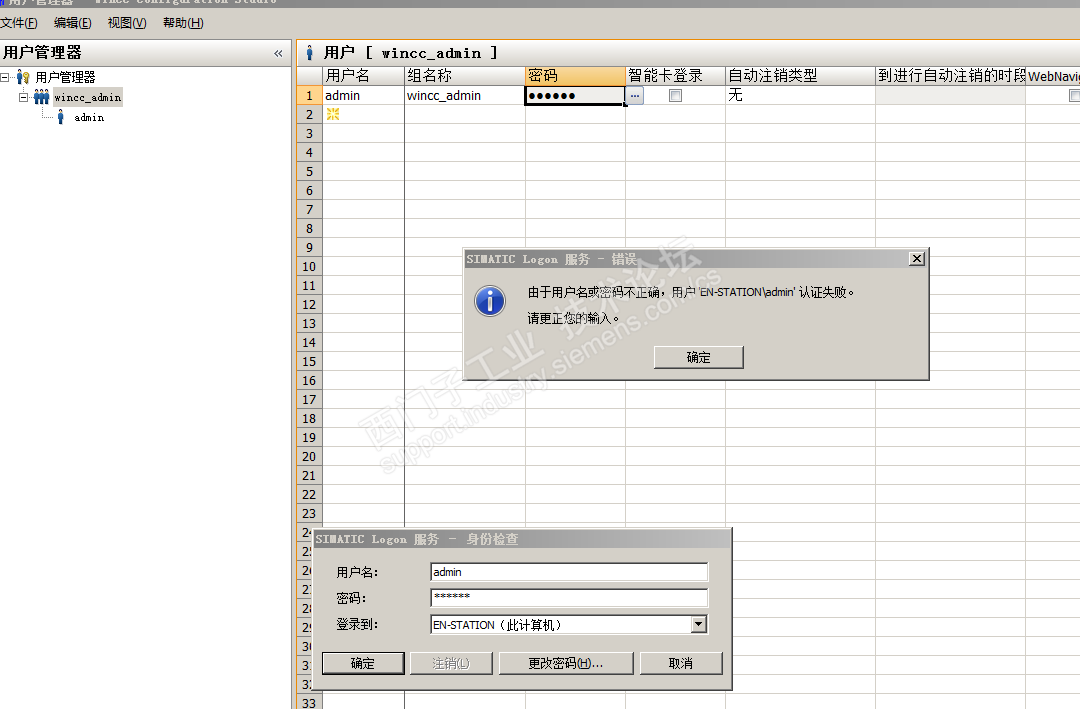Screen dimensions: 1080x709
Task: Close the SIMATIC Logon error dialog
Action: (916, 258)
